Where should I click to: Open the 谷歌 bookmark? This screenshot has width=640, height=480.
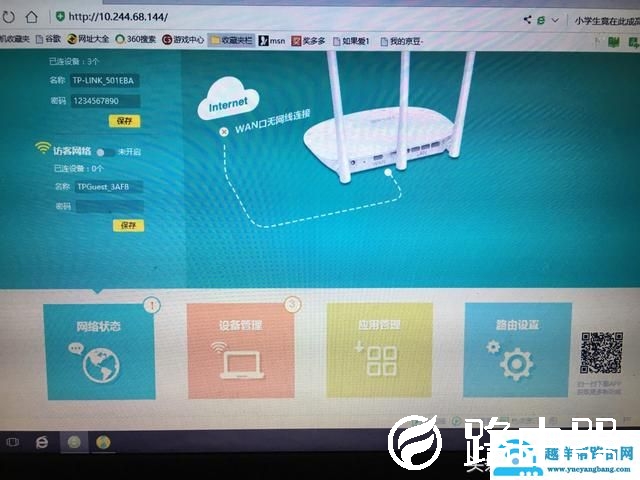[x=48, y=39]
